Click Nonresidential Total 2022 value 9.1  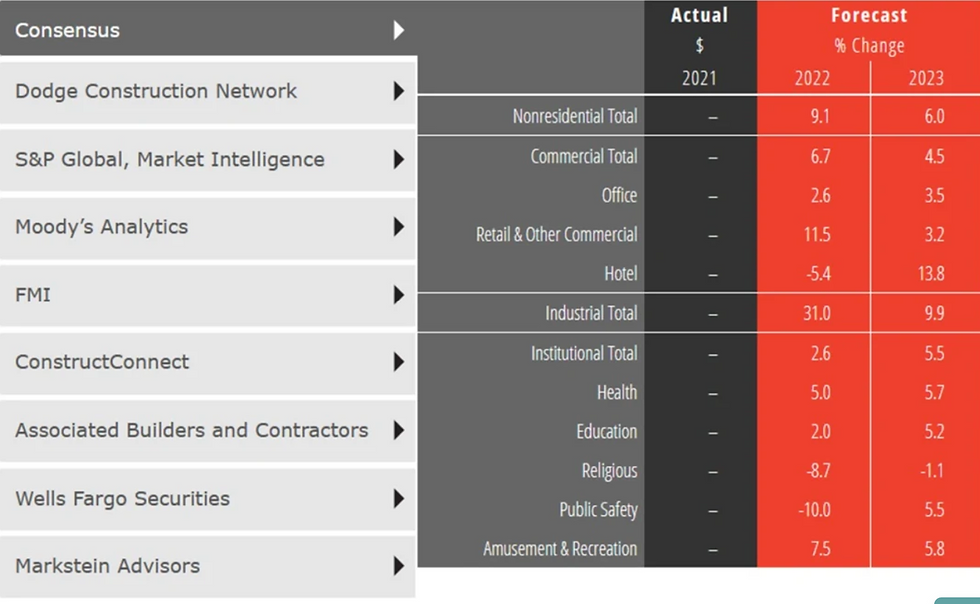(820, 116)
